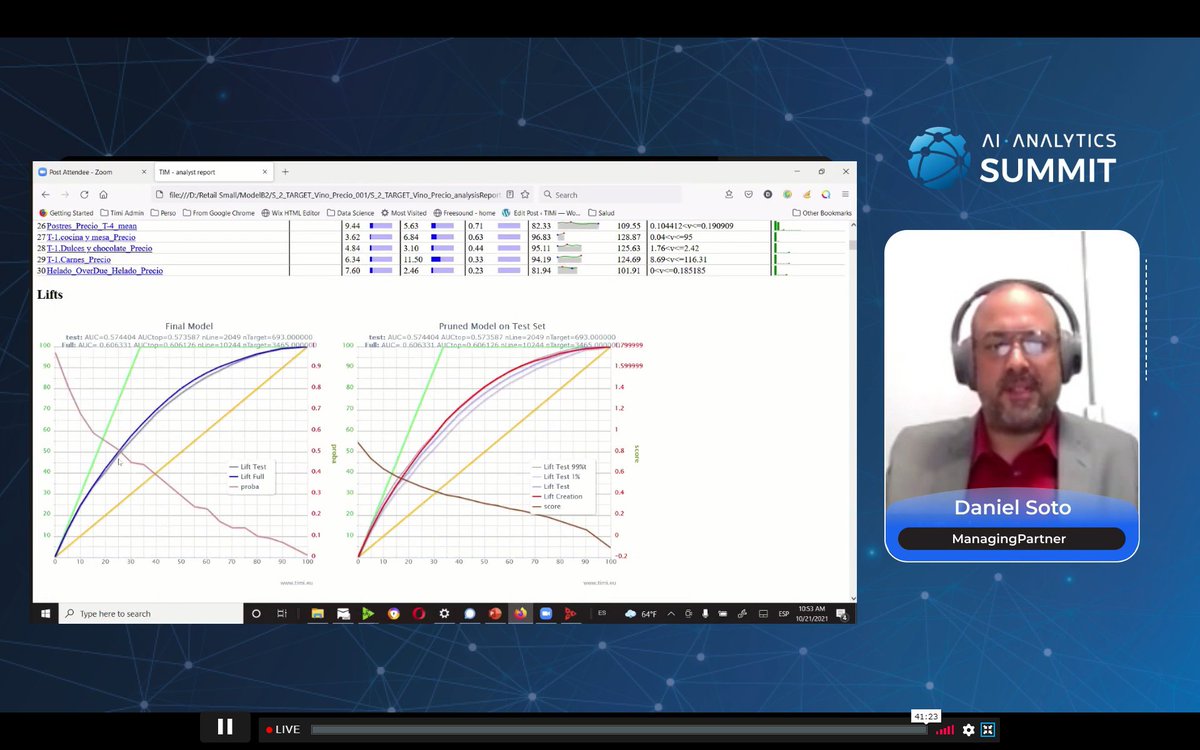Open Windows notification center
This screenshot has height=750, width=1200.
point(843,613)
